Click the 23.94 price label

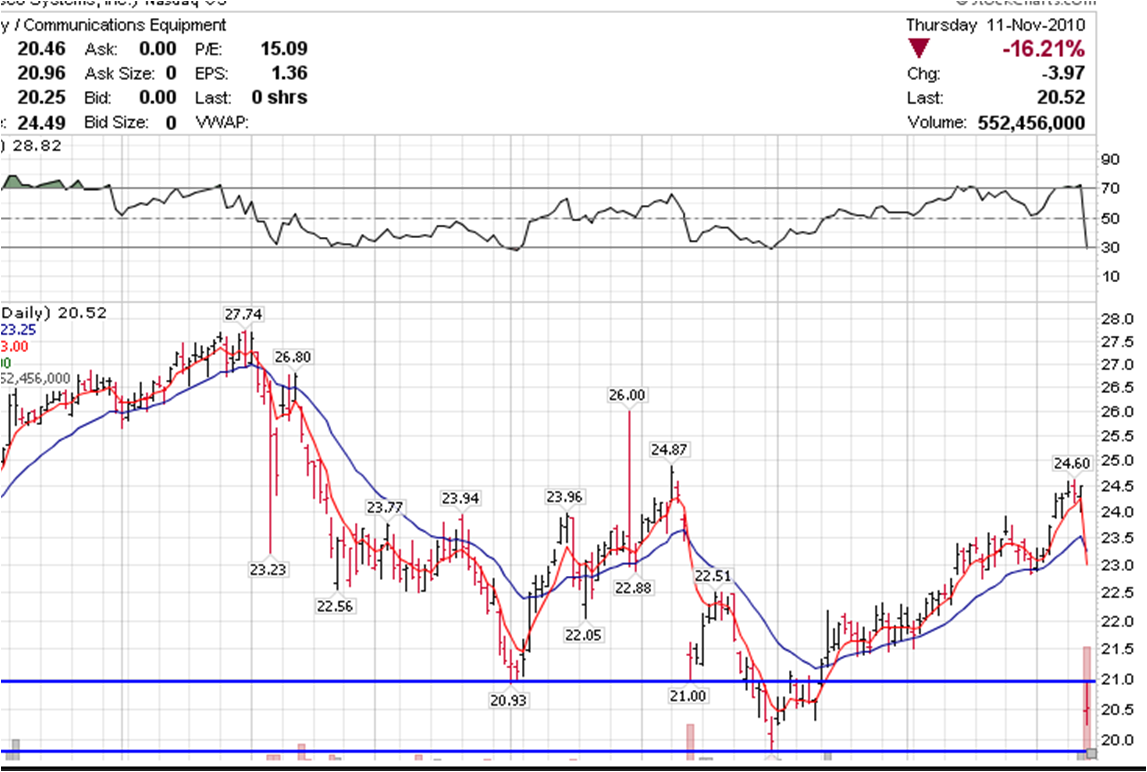[x=460, y=498]
